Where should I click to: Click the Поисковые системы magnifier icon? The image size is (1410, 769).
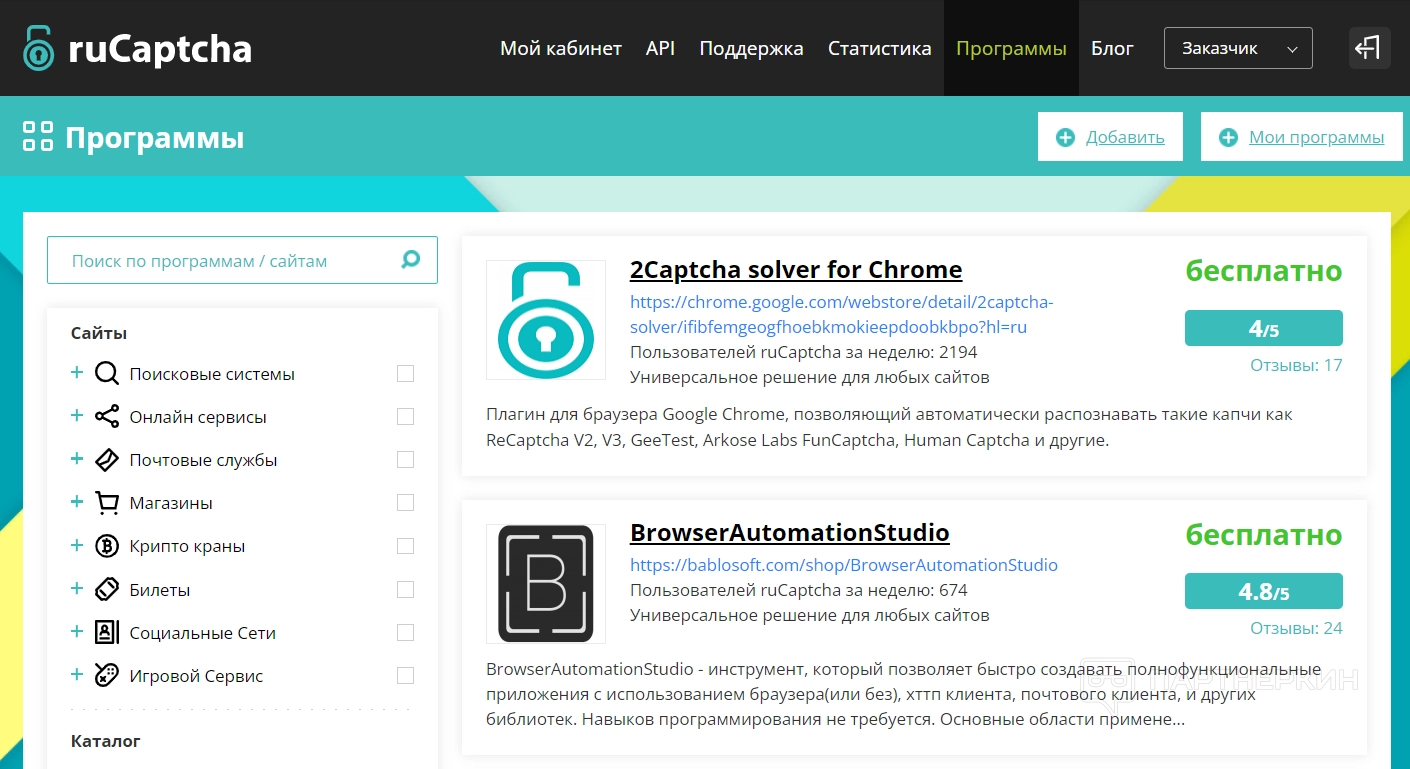pos(107,374)
